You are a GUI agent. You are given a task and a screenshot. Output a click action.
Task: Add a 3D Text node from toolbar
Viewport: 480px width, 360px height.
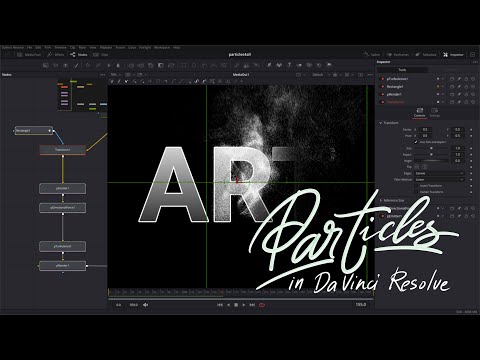(x=289, y=65)
